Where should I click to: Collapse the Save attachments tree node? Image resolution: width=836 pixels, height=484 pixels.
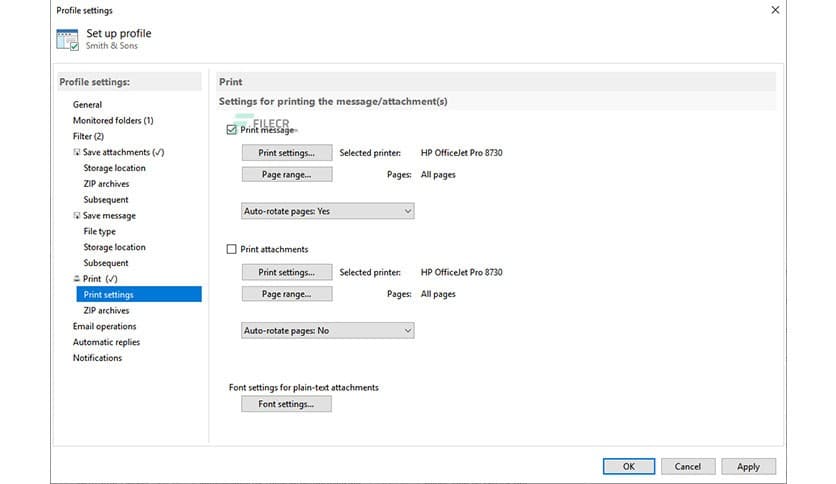(76, 152)
